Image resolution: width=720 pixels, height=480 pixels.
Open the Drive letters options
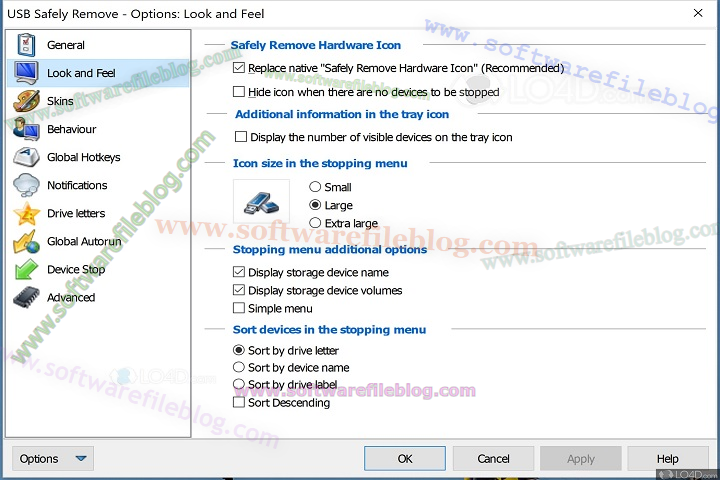(x=76, y=213)
